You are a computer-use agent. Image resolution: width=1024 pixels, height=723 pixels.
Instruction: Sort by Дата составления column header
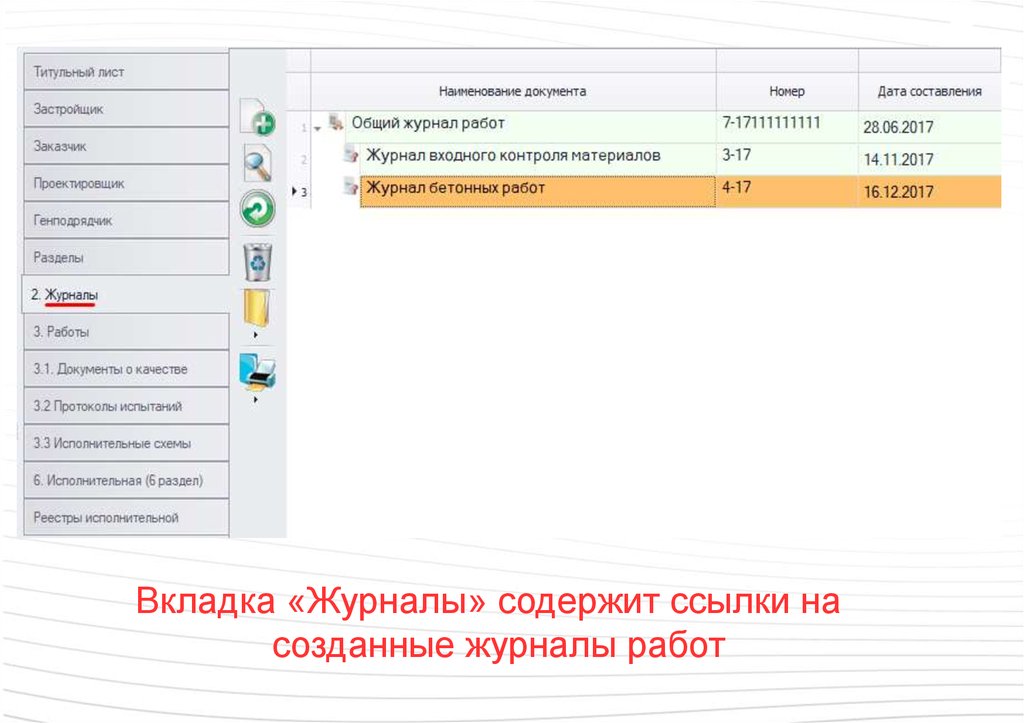[x=929, y=91]
